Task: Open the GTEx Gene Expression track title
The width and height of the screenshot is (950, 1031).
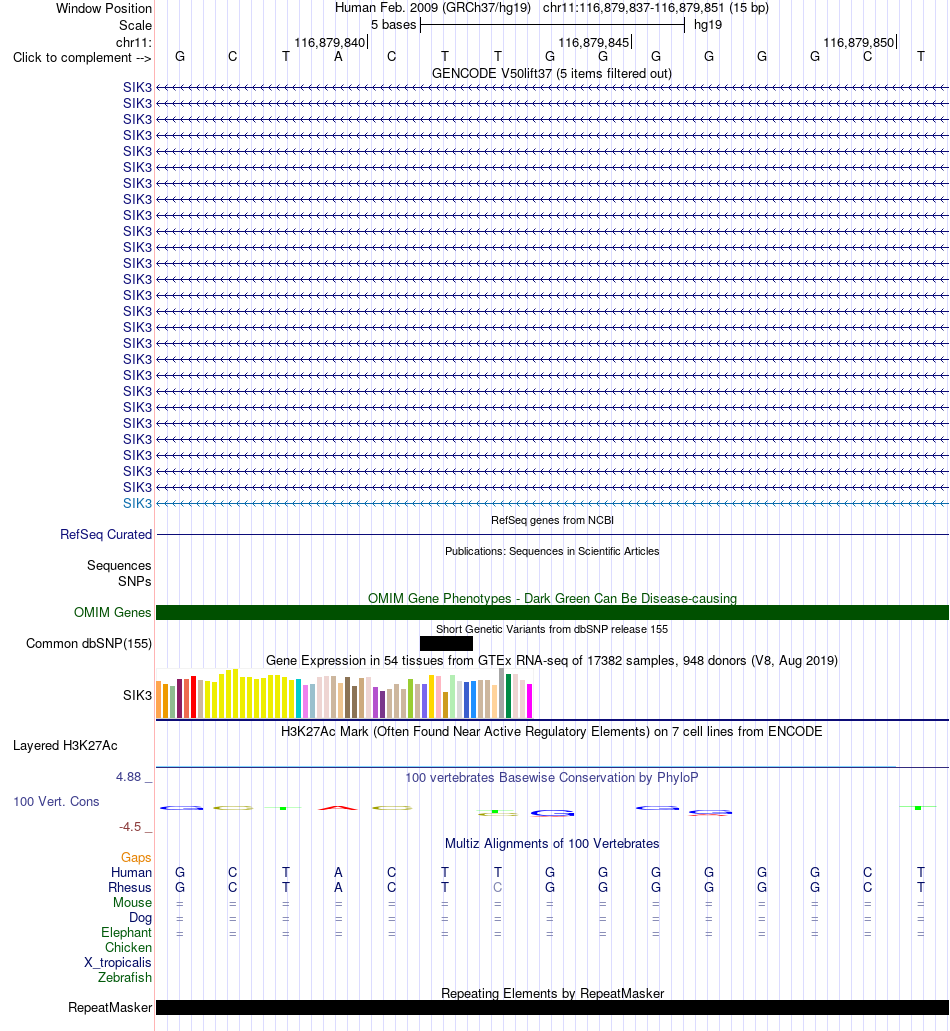Action: [x=552, y=660]
